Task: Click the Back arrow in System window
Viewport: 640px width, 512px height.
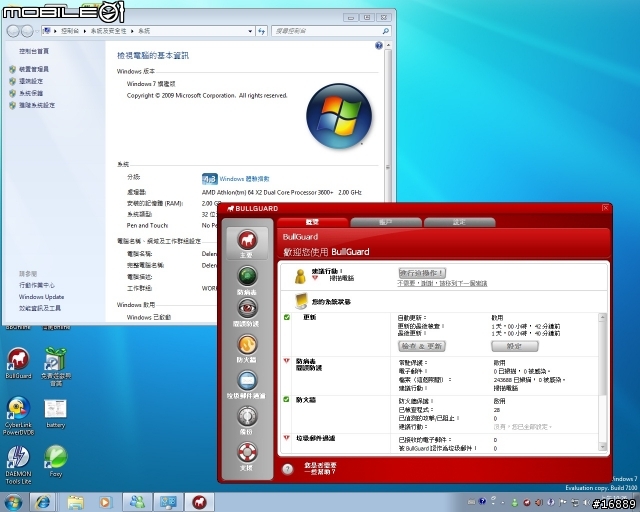Action: click(x=13, y=31)
